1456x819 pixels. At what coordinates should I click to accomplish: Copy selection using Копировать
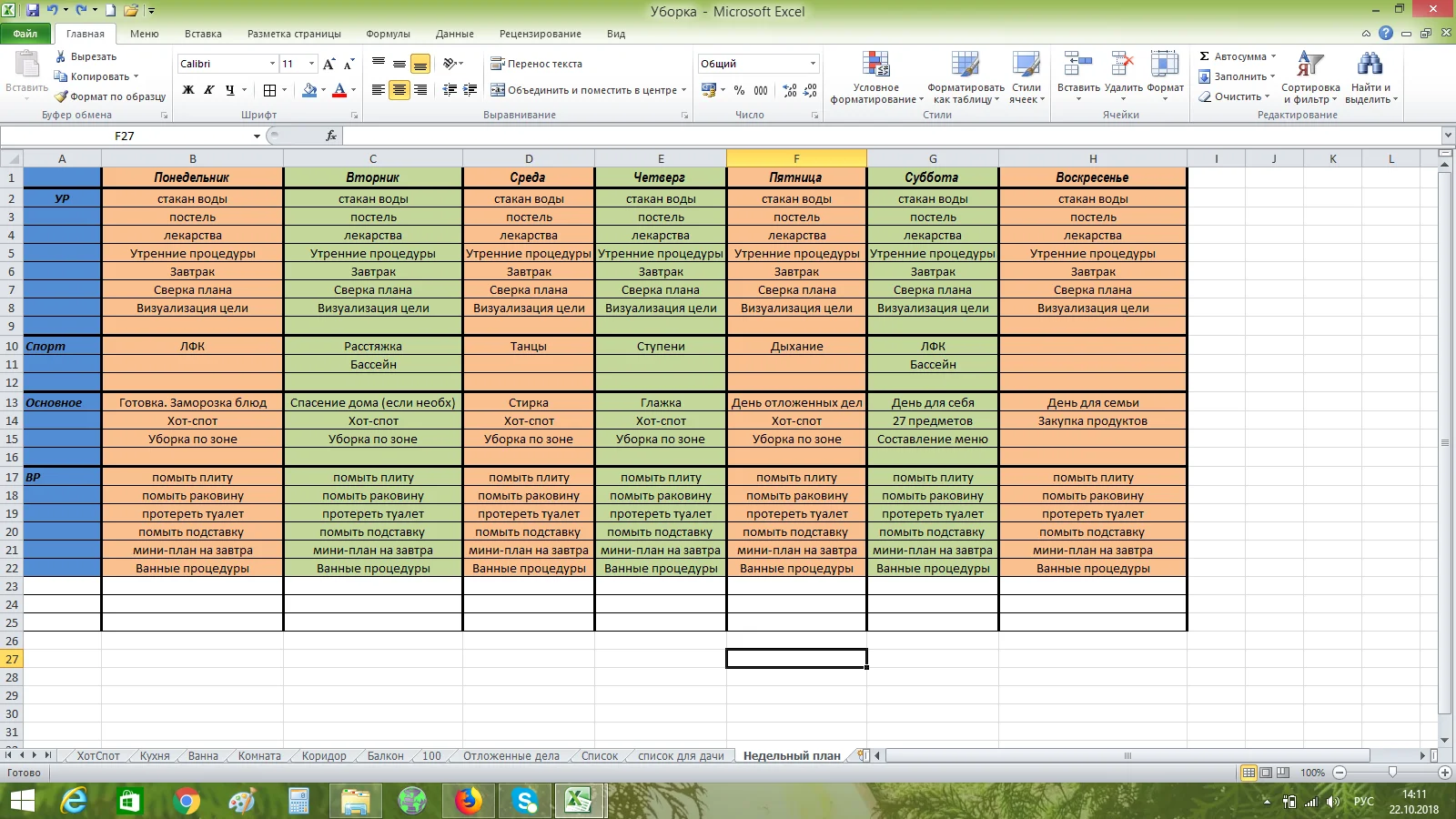click(x=92, y=76)
